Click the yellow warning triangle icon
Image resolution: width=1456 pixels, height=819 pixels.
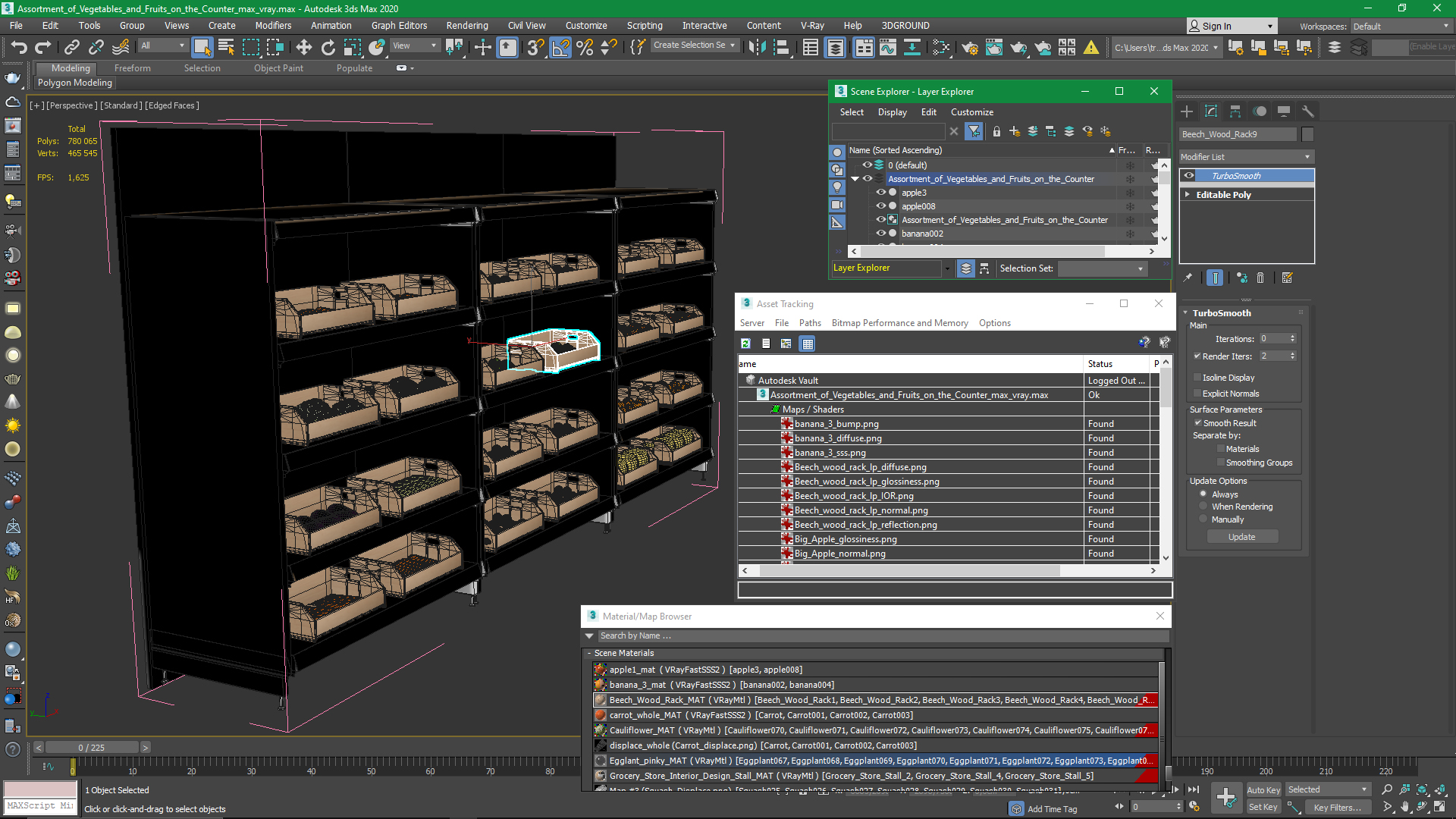1091,48
